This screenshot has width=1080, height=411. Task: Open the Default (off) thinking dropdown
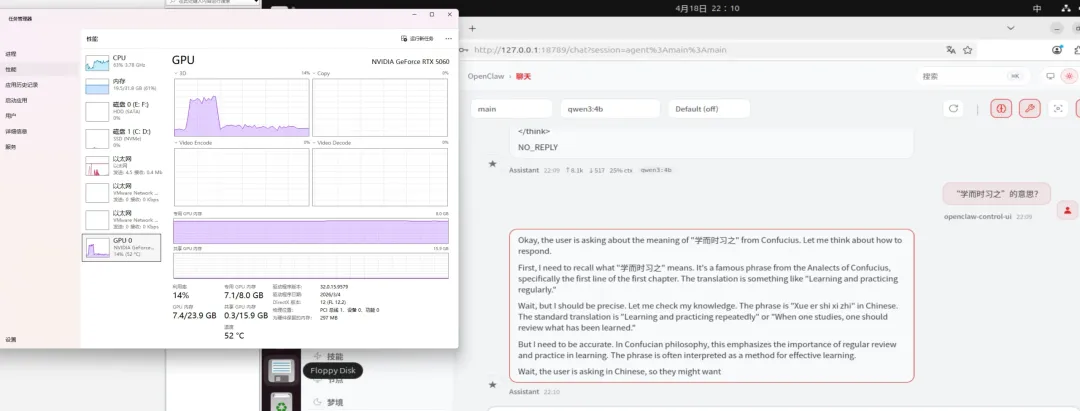pyautogui.click(x=709, y=109)
